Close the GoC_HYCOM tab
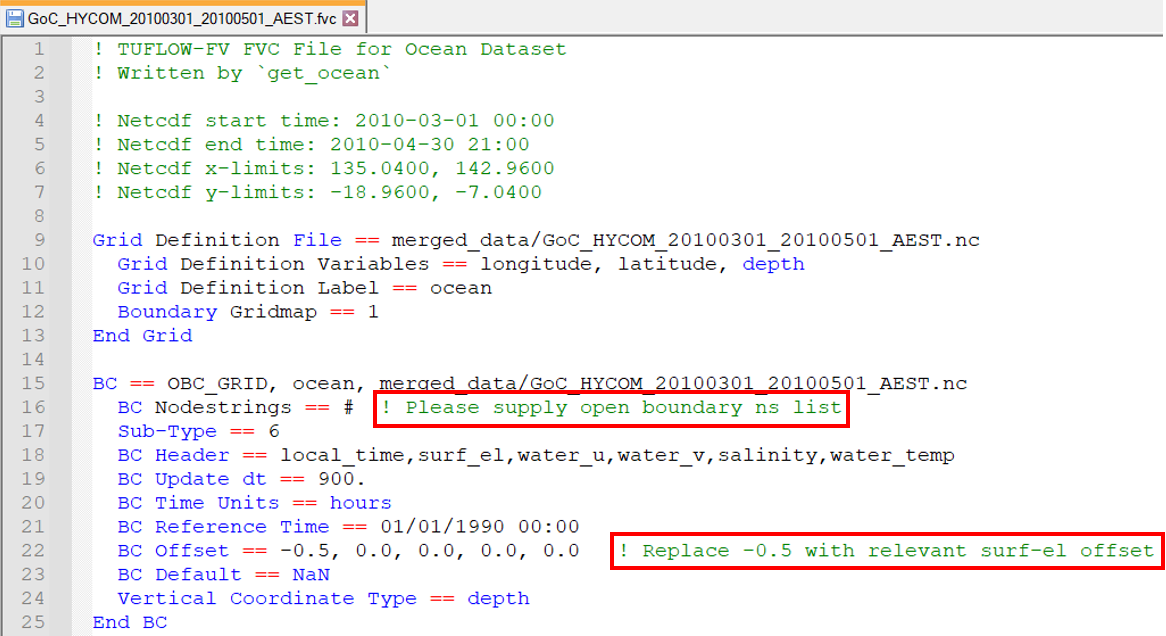The width and height of the screenshot is (1166, 636). tap(352, 17)
